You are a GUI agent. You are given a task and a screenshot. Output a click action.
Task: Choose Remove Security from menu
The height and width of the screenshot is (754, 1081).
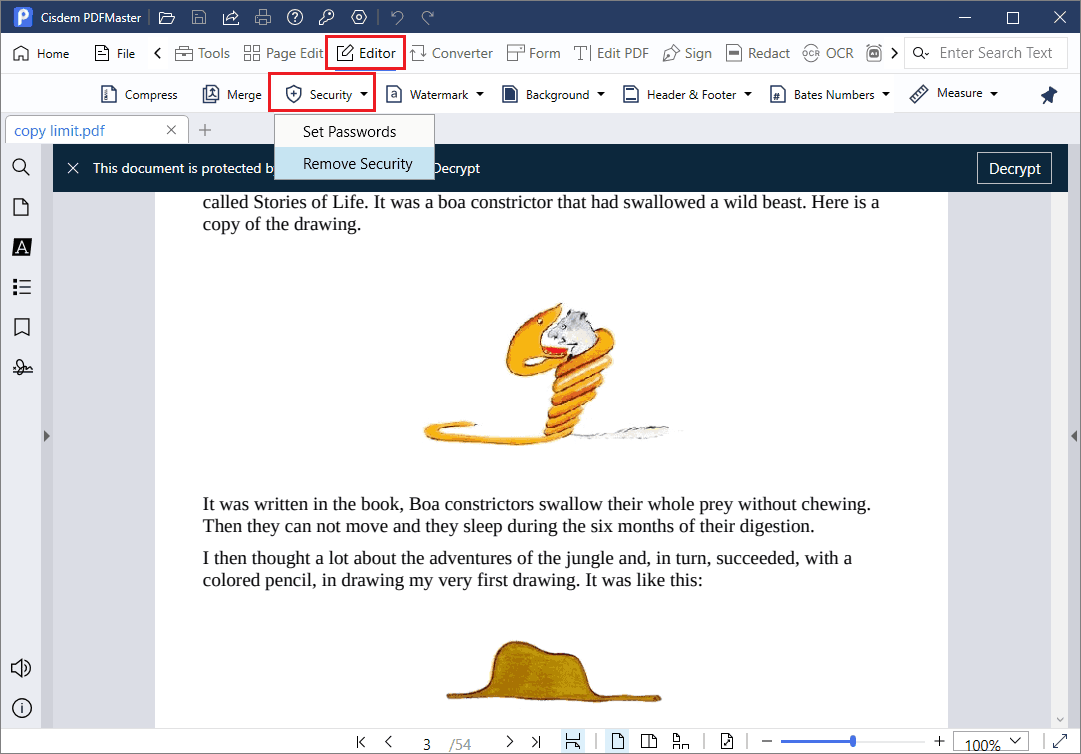click(354, 163)
